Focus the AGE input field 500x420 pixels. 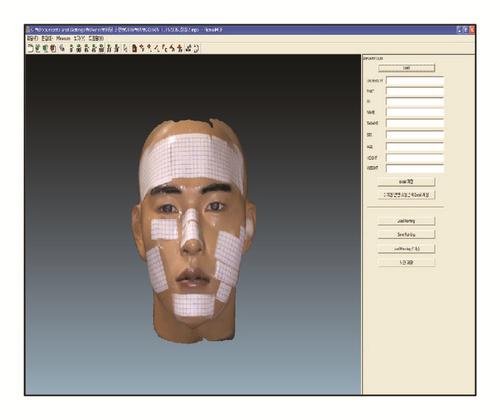click(x=415, y=147)
